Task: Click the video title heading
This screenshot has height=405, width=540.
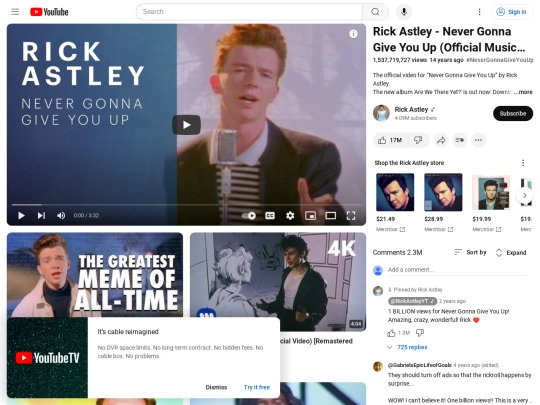Action: click(449, 39)
